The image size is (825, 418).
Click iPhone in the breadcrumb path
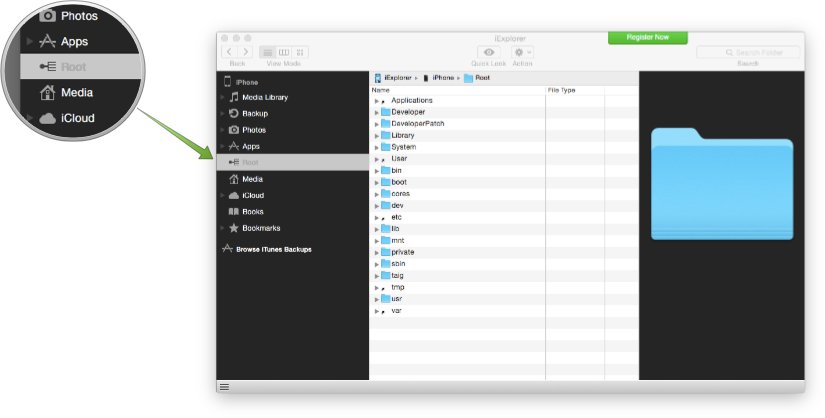tap(443, 77)
